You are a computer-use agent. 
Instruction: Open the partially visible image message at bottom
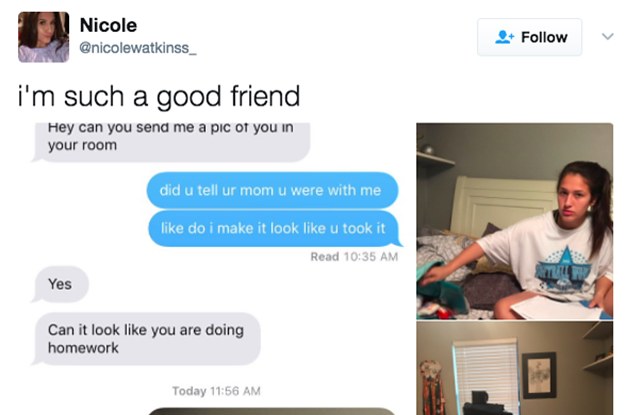click(x=271, y=411)
